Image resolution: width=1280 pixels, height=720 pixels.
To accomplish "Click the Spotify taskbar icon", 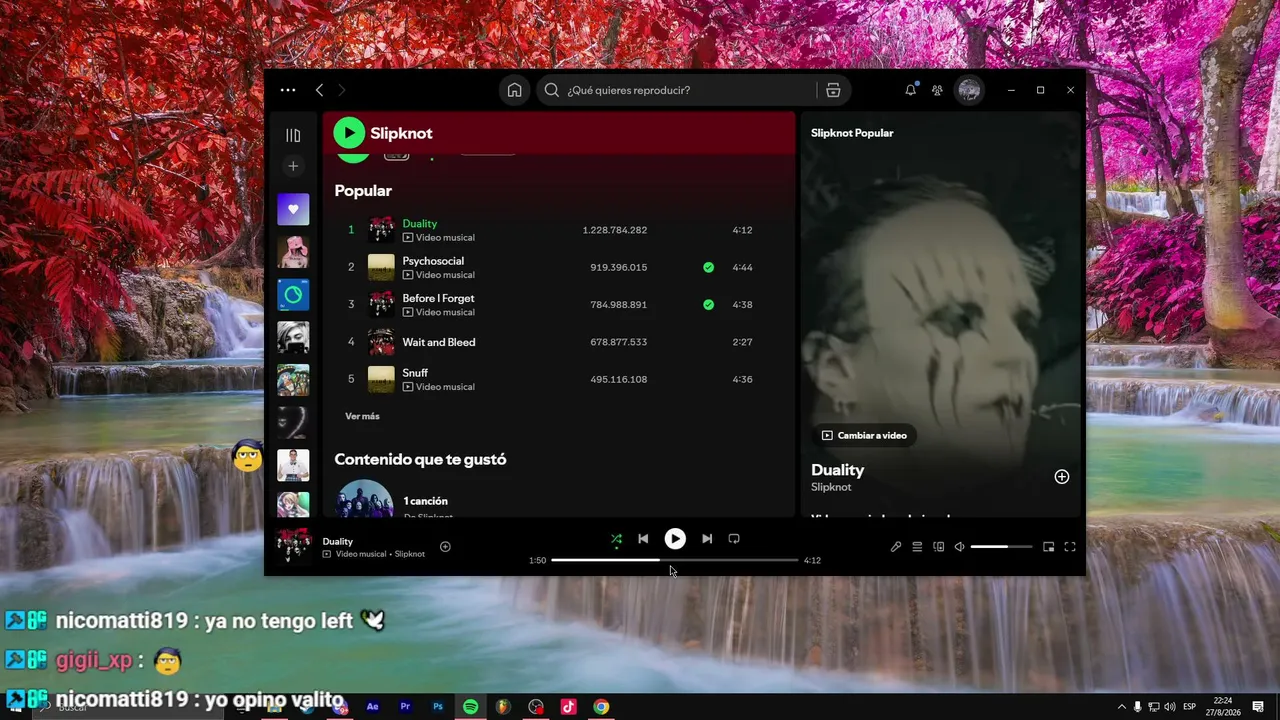I will coord(470,707).
